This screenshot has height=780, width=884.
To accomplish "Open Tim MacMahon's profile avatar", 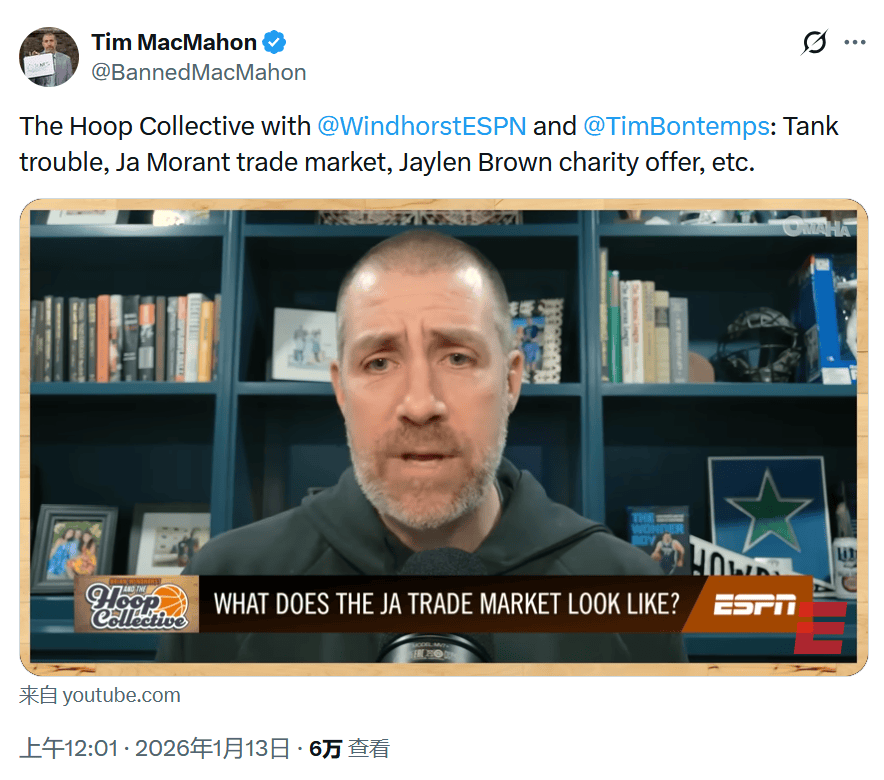I will coord(49,57).
